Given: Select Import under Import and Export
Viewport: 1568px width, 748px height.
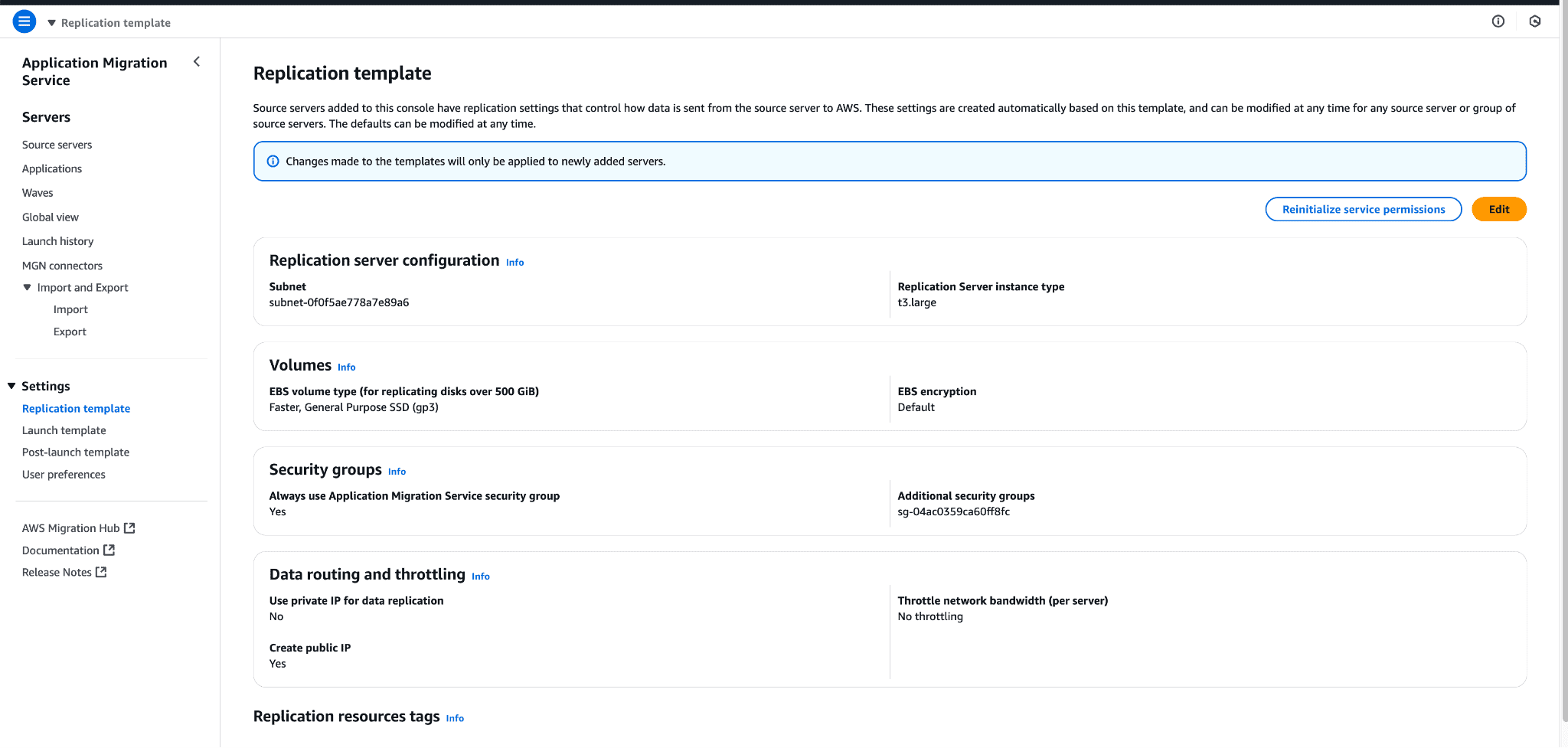Looking at the screenshot, I should click(70, 309).
